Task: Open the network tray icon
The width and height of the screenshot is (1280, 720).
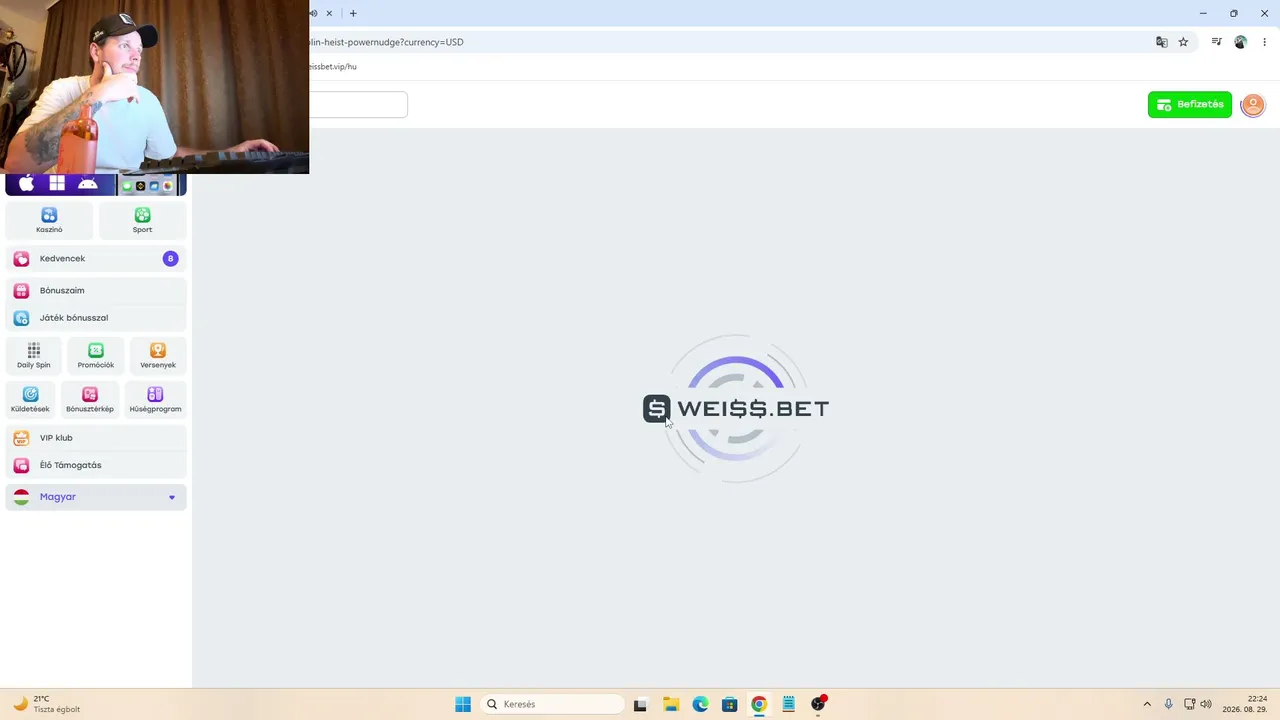Action: coord(1189,704)
